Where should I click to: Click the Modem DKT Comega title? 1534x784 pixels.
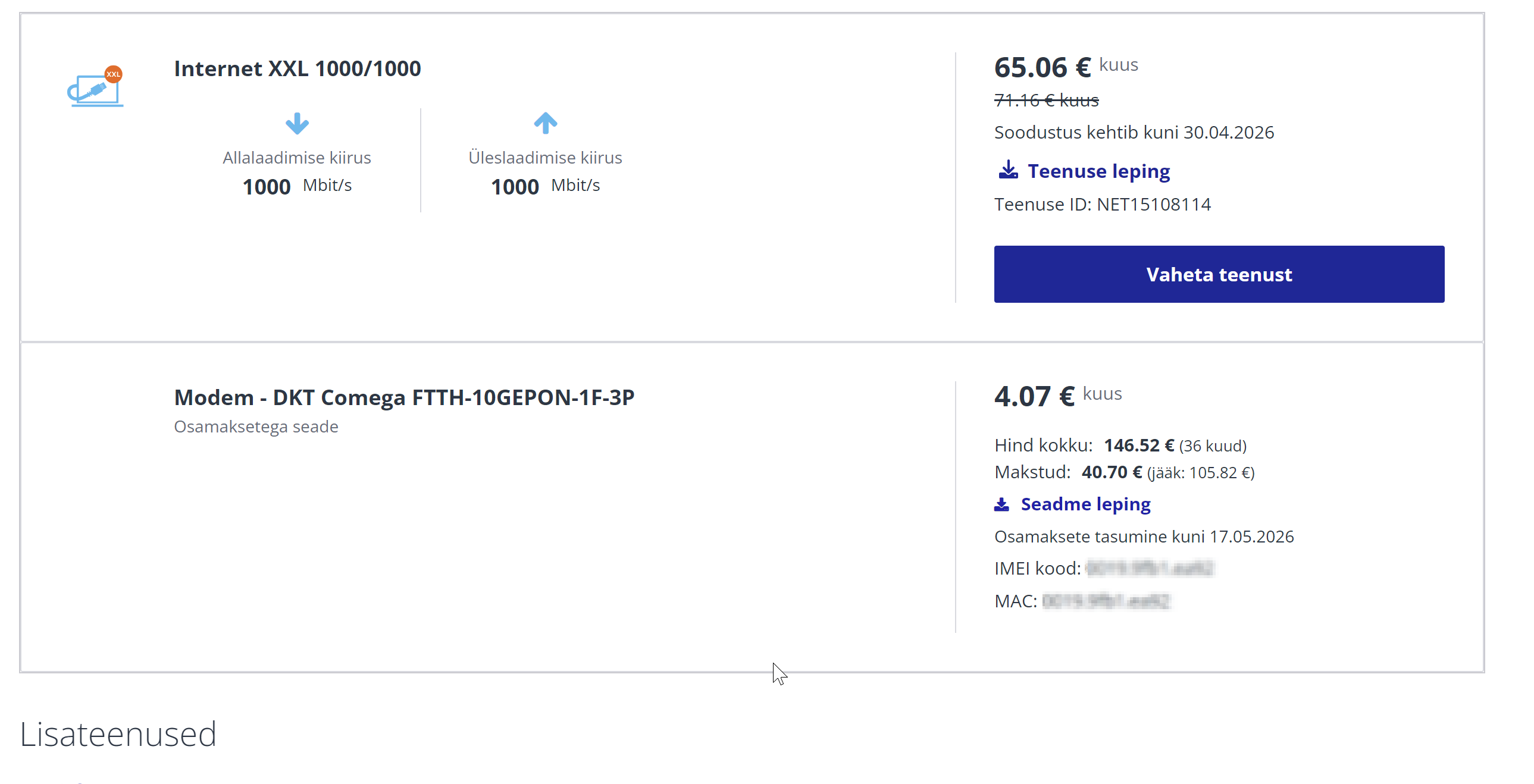point(405,397)
